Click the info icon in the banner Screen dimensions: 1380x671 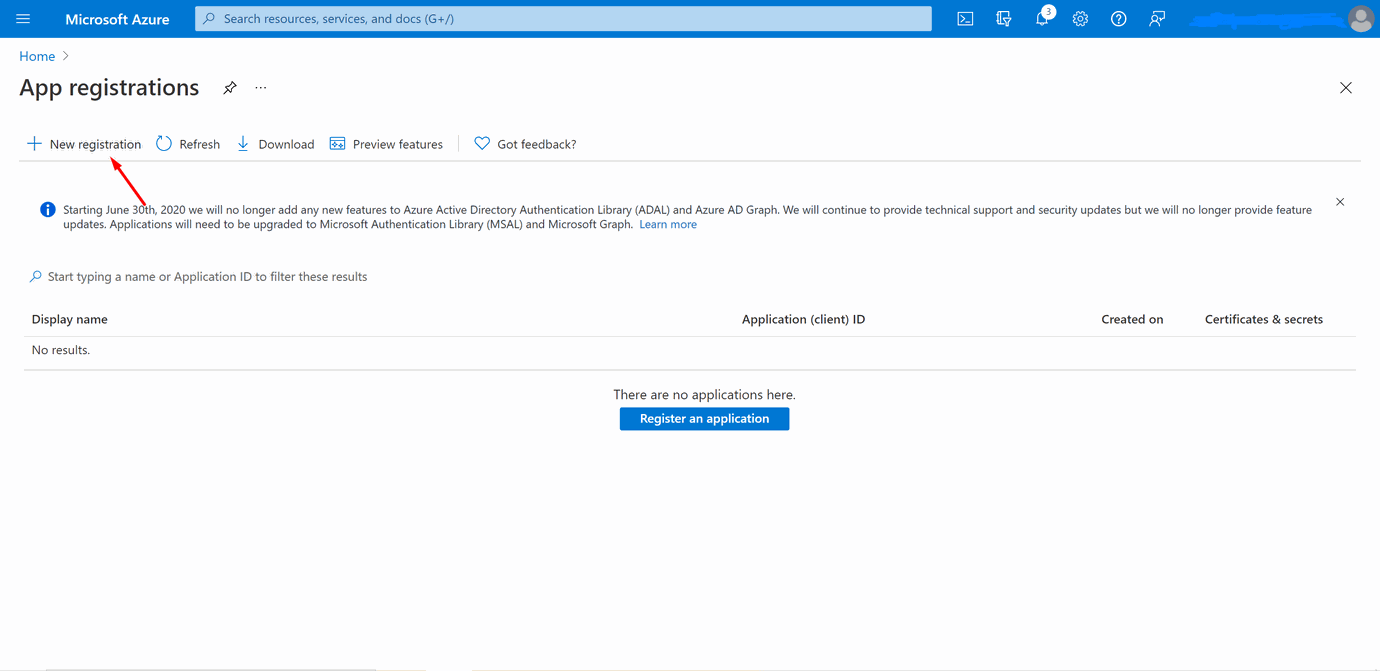click(x=47, y=210)
